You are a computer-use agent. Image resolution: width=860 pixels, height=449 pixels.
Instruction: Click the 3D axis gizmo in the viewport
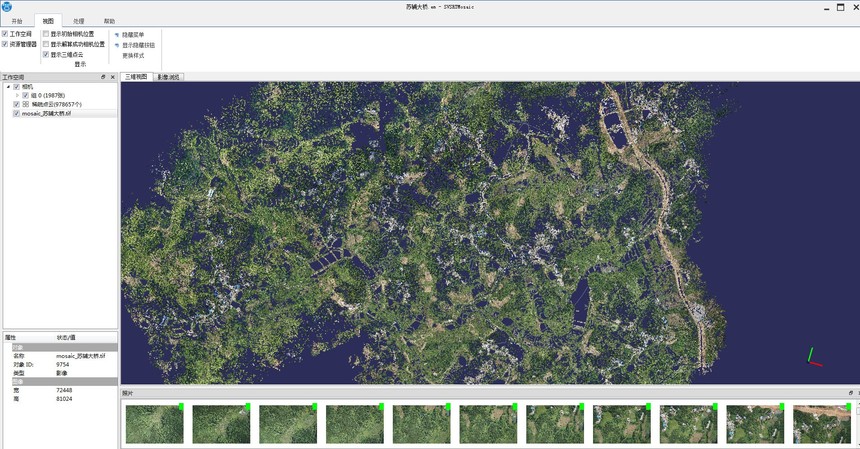click(x=814, y=357)
